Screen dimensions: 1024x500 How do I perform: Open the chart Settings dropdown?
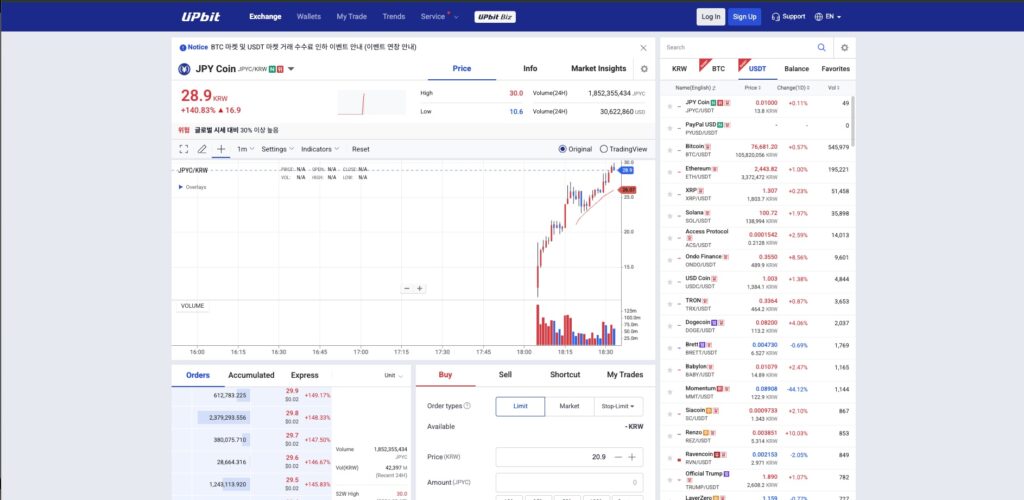(278, 149)
